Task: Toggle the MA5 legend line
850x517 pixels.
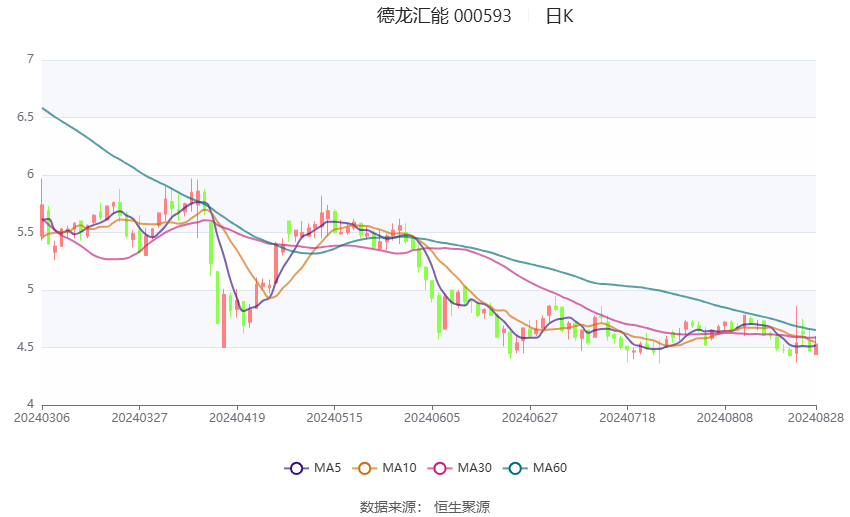Action: (x=313, y=468)
